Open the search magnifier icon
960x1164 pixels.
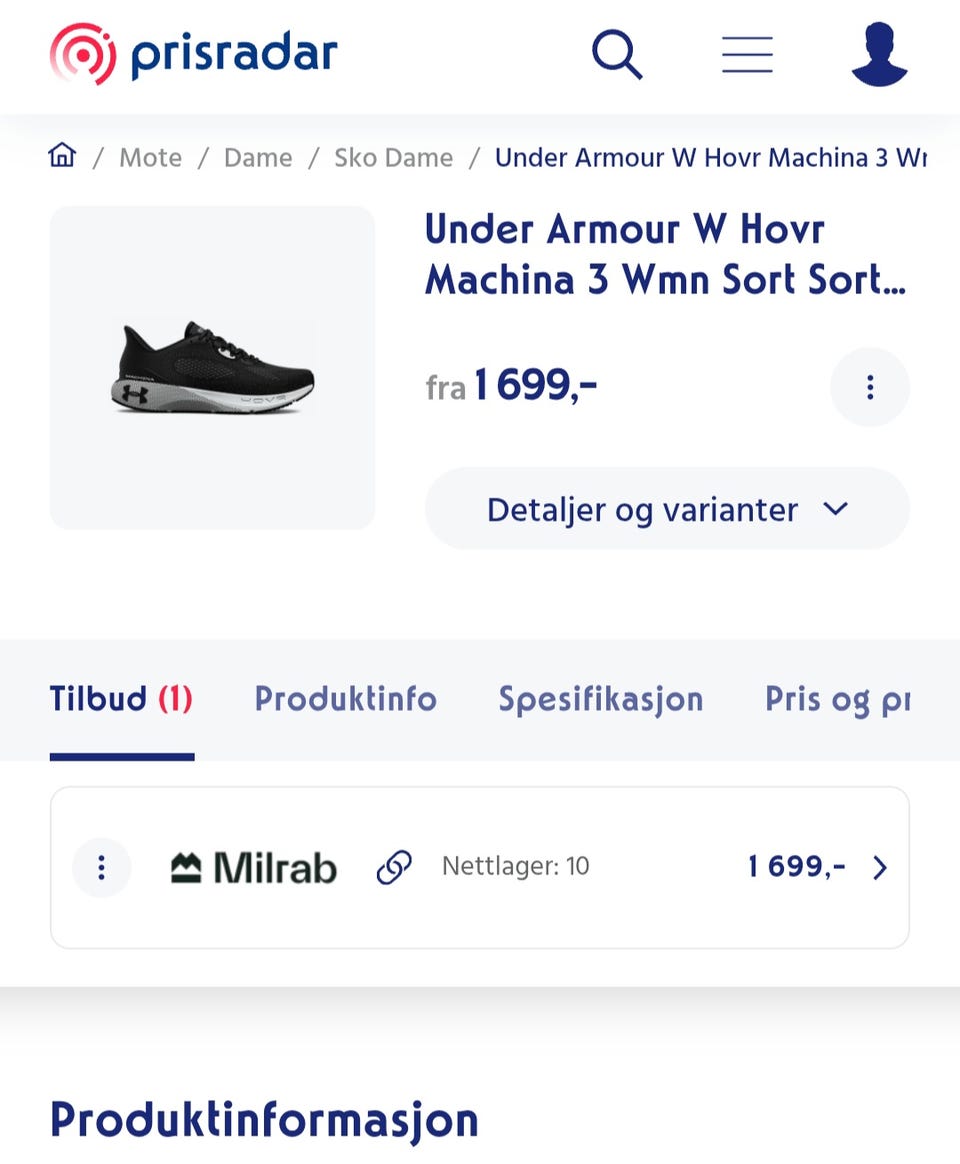(x=616, y=54)
